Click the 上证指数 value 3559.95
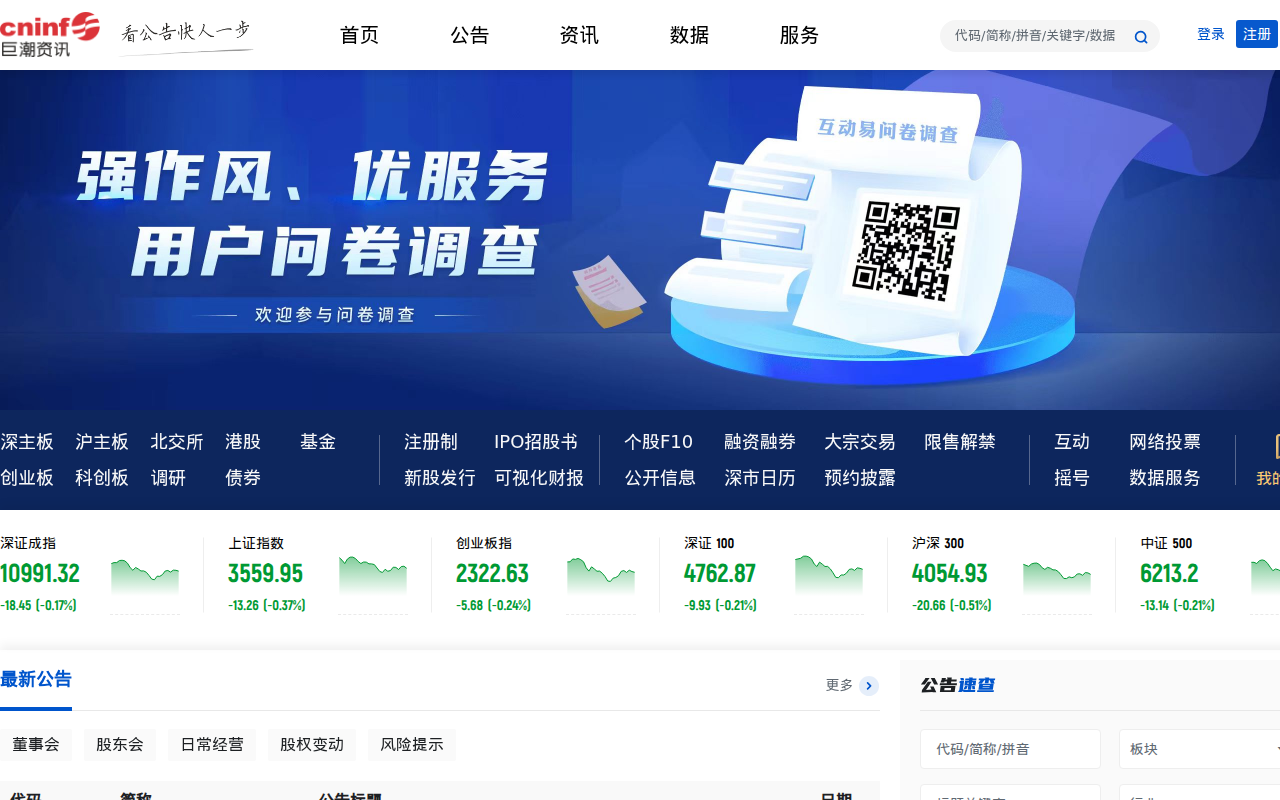The image size is (1280, 800). pyautogui.click(x=265, y=574)
